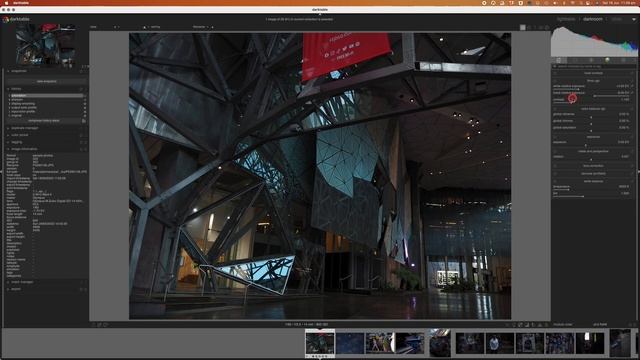This screenshot has width=640, height=360.
Task: Click the rotation slider
Action: [x=591, y=157]
